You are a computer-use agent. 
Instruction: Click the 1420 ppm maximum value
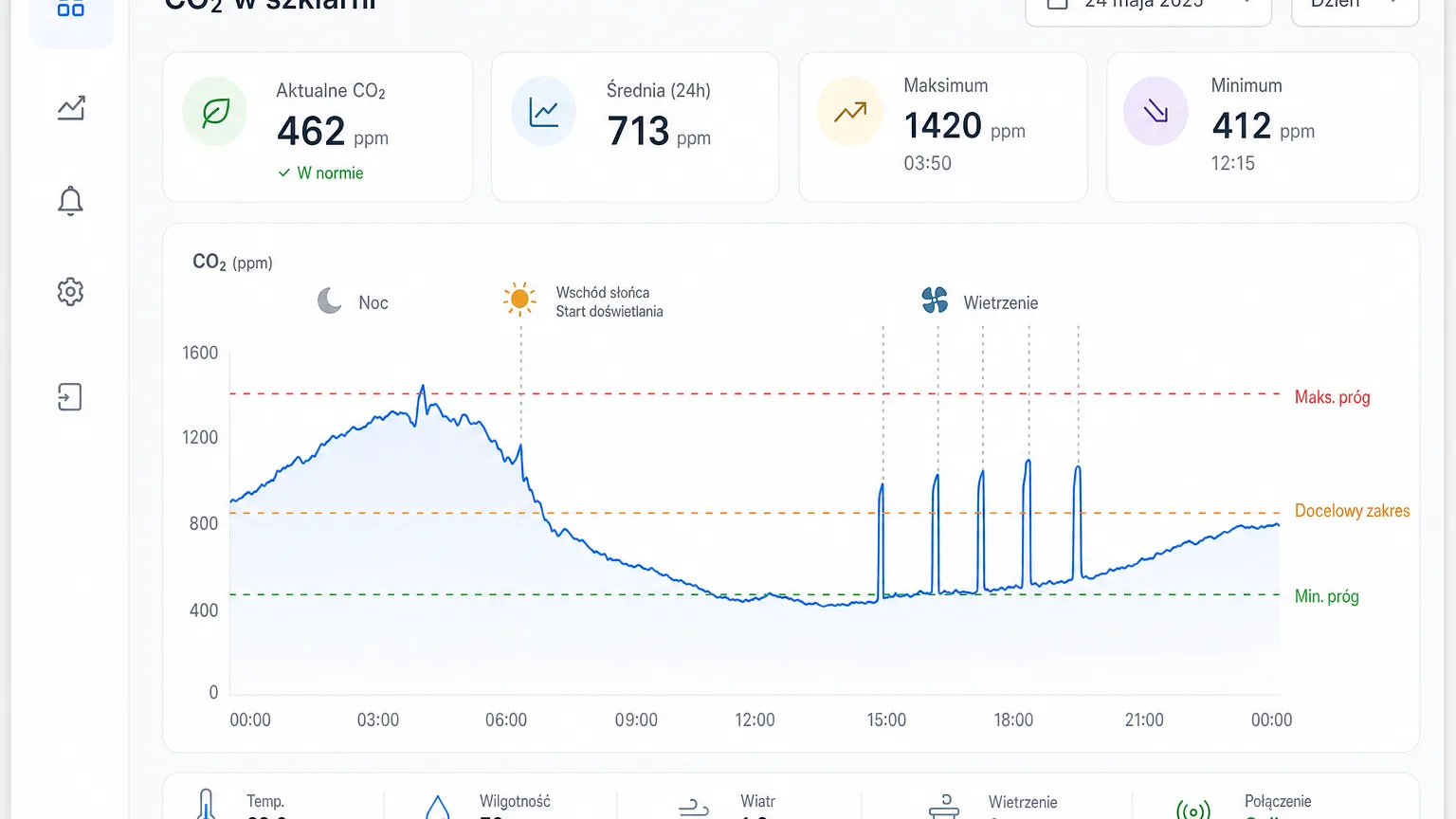coord(964,126)
